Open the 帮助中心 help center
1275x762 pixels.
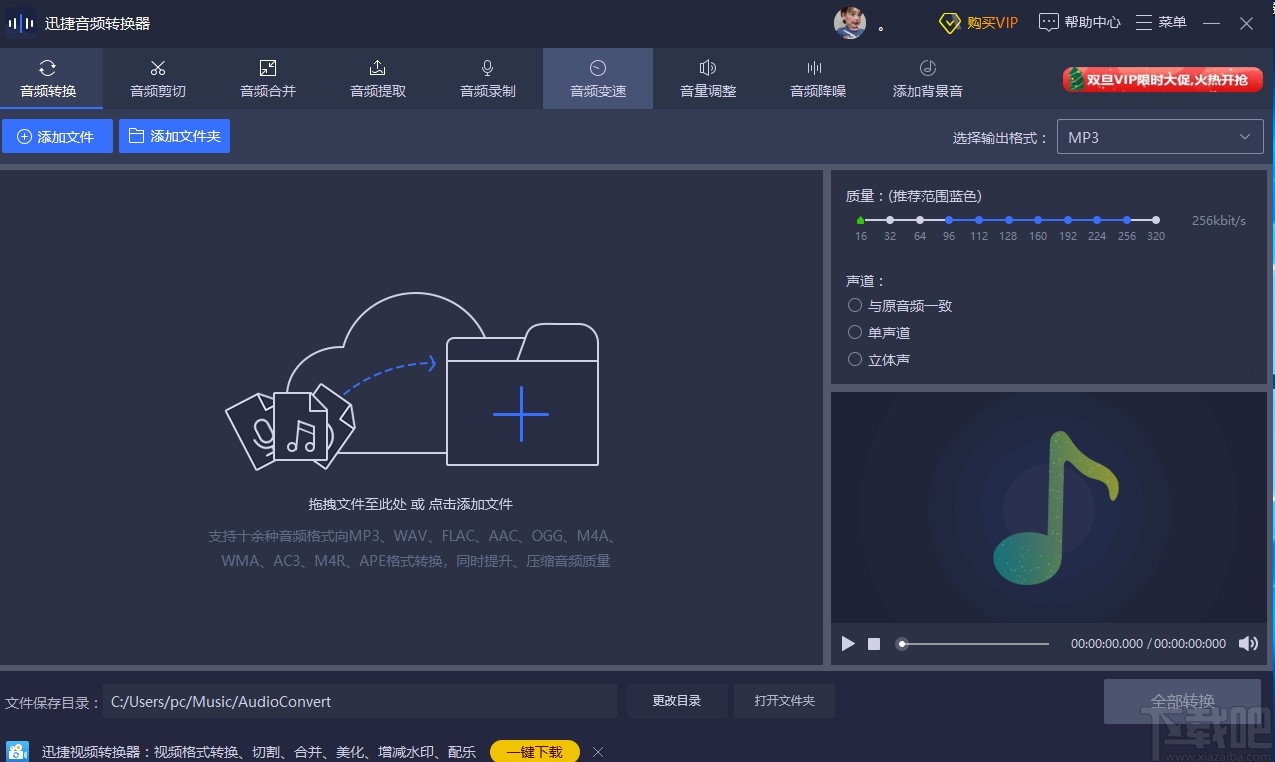point(1078,21)
